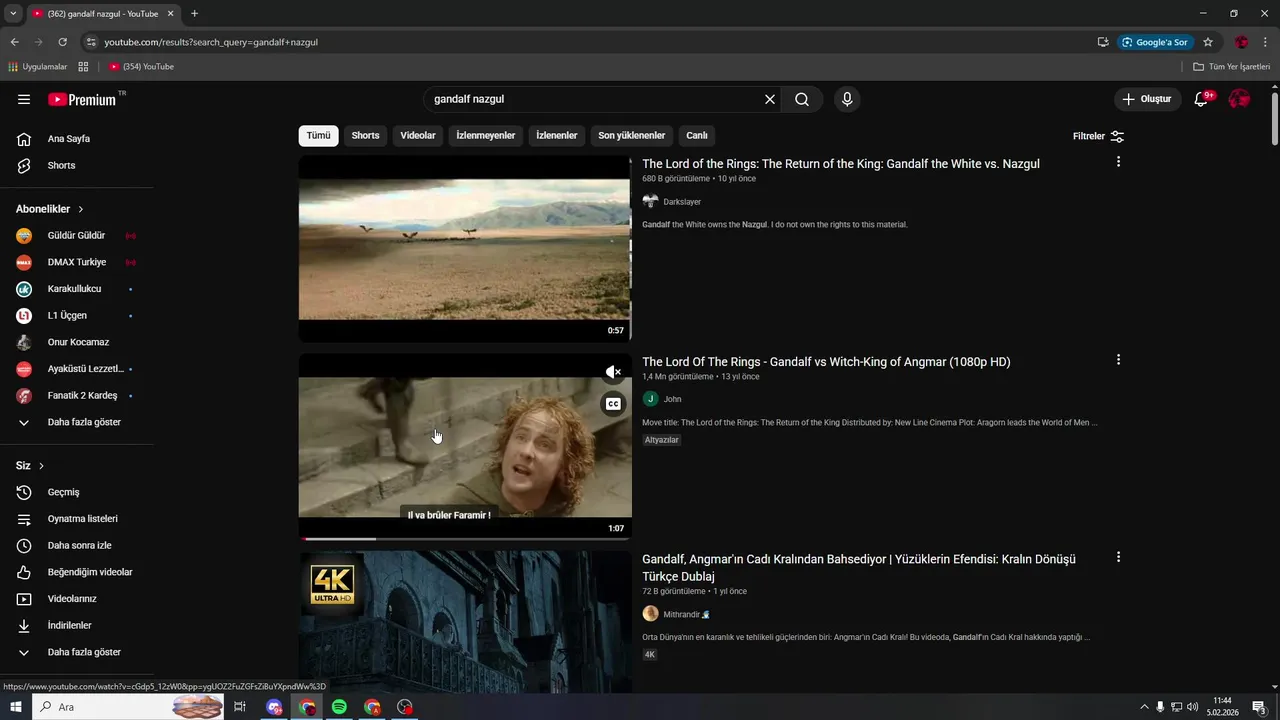The height and width of the screenshot is (720, 1280).
Task: Open the YouTube account avatar menu
Action: tap(1239, 99)
